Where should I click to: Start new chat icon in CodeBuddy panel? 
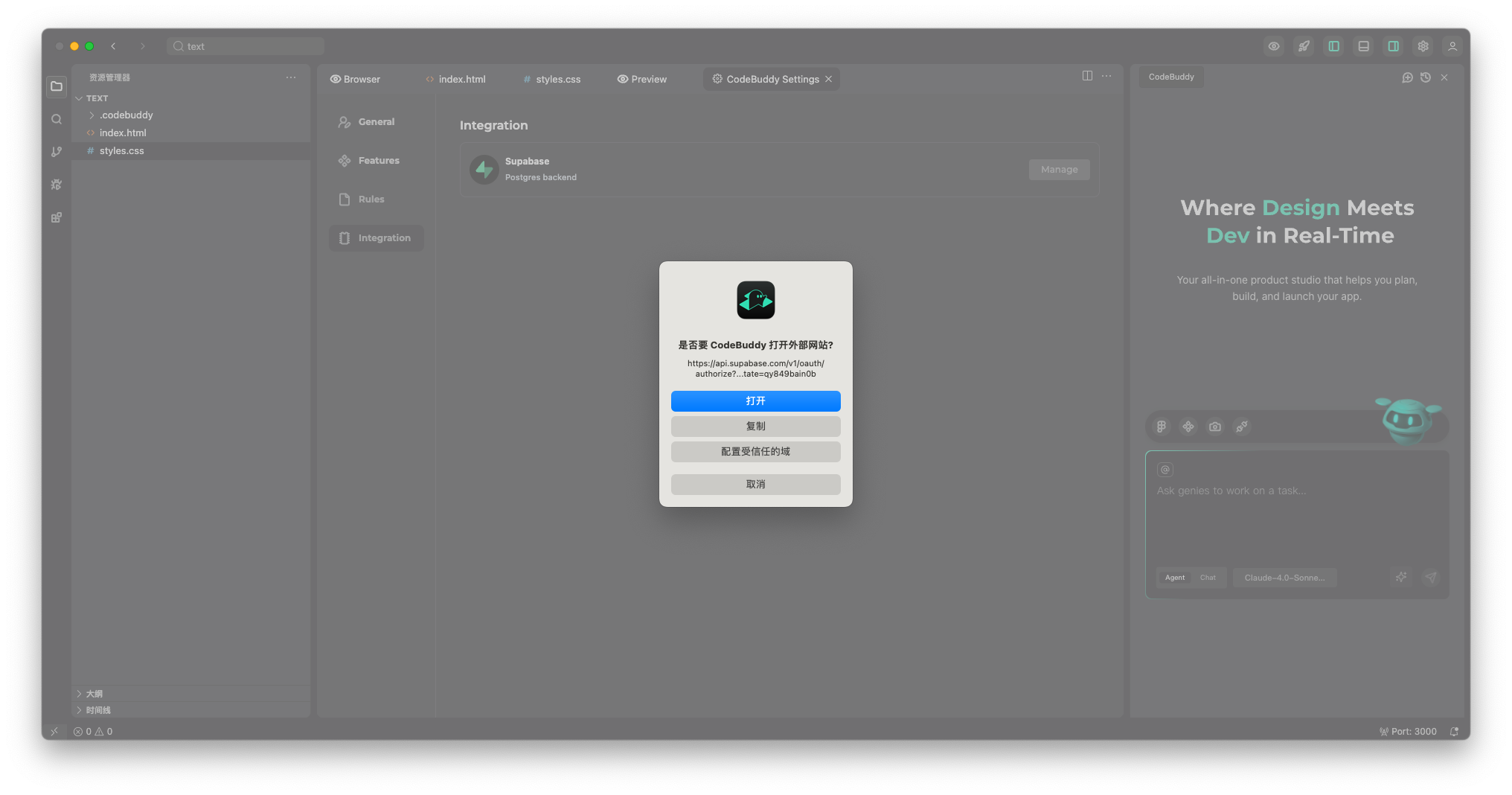click(x=1407, y=77)
